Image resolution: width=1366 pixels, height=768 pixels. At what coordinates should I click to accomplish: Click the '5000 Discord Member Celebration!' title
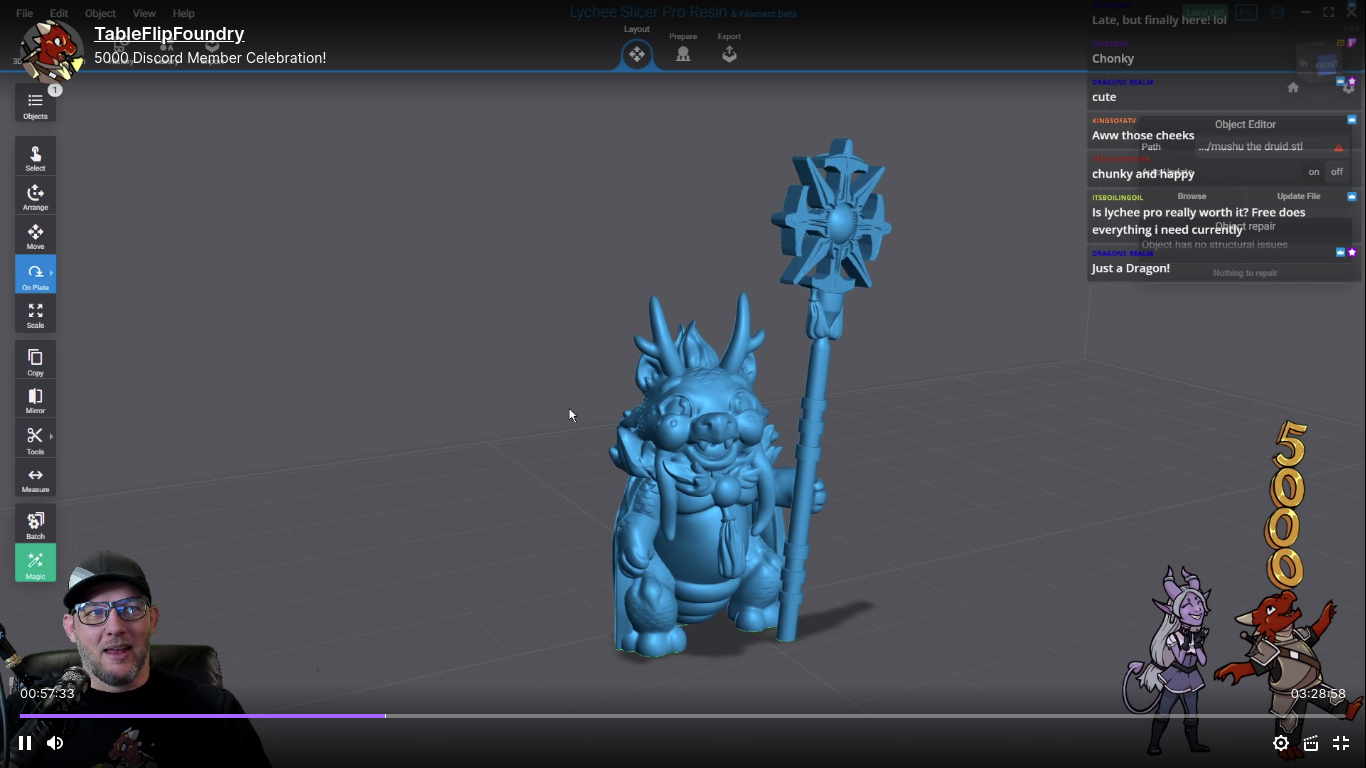(210, 58)
